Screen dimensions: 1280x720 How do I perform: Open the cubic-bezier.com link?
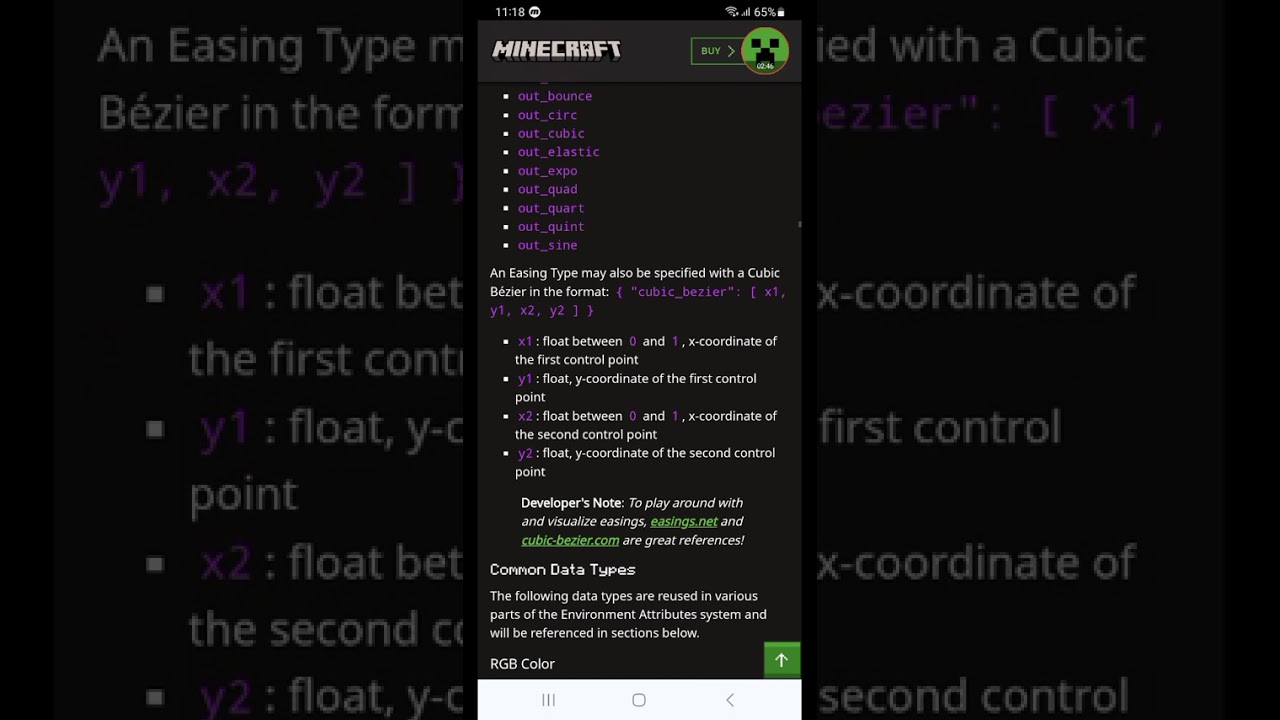coord(570,540)
